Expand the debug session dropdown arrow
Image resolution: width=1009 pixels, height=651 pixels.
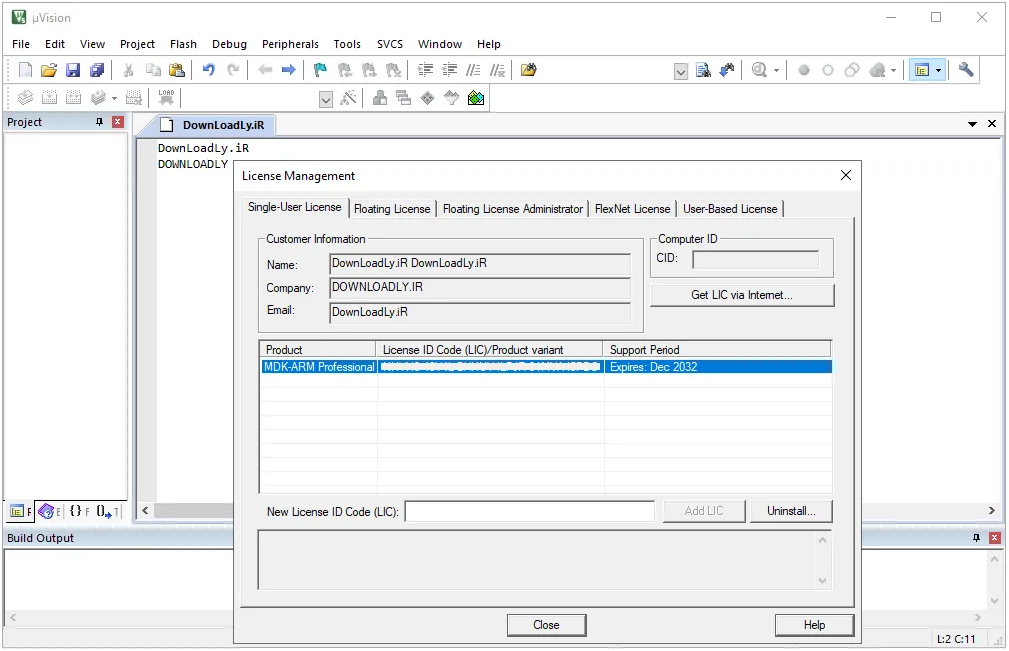tap(777, 70)
